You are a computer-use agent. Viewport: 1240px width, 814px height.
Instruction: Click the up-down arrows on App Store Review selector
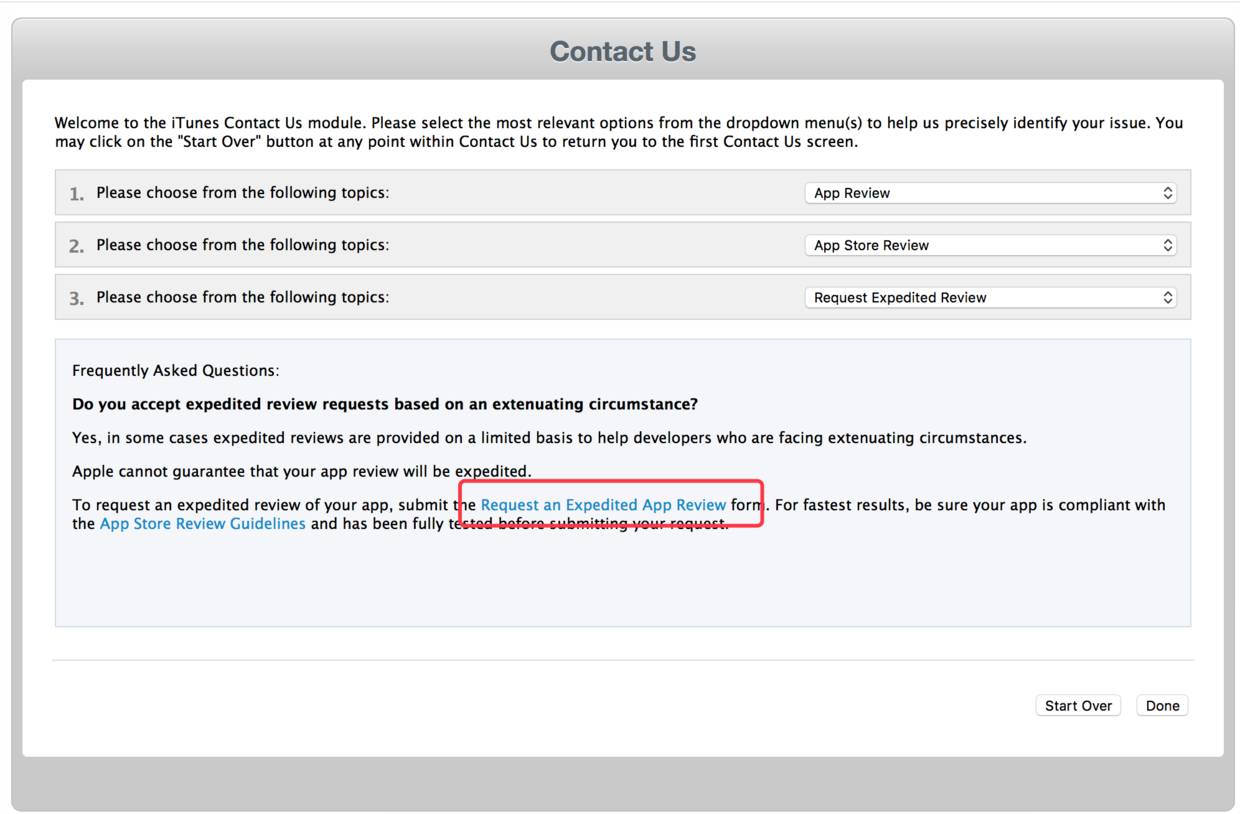click(1167, 245)
